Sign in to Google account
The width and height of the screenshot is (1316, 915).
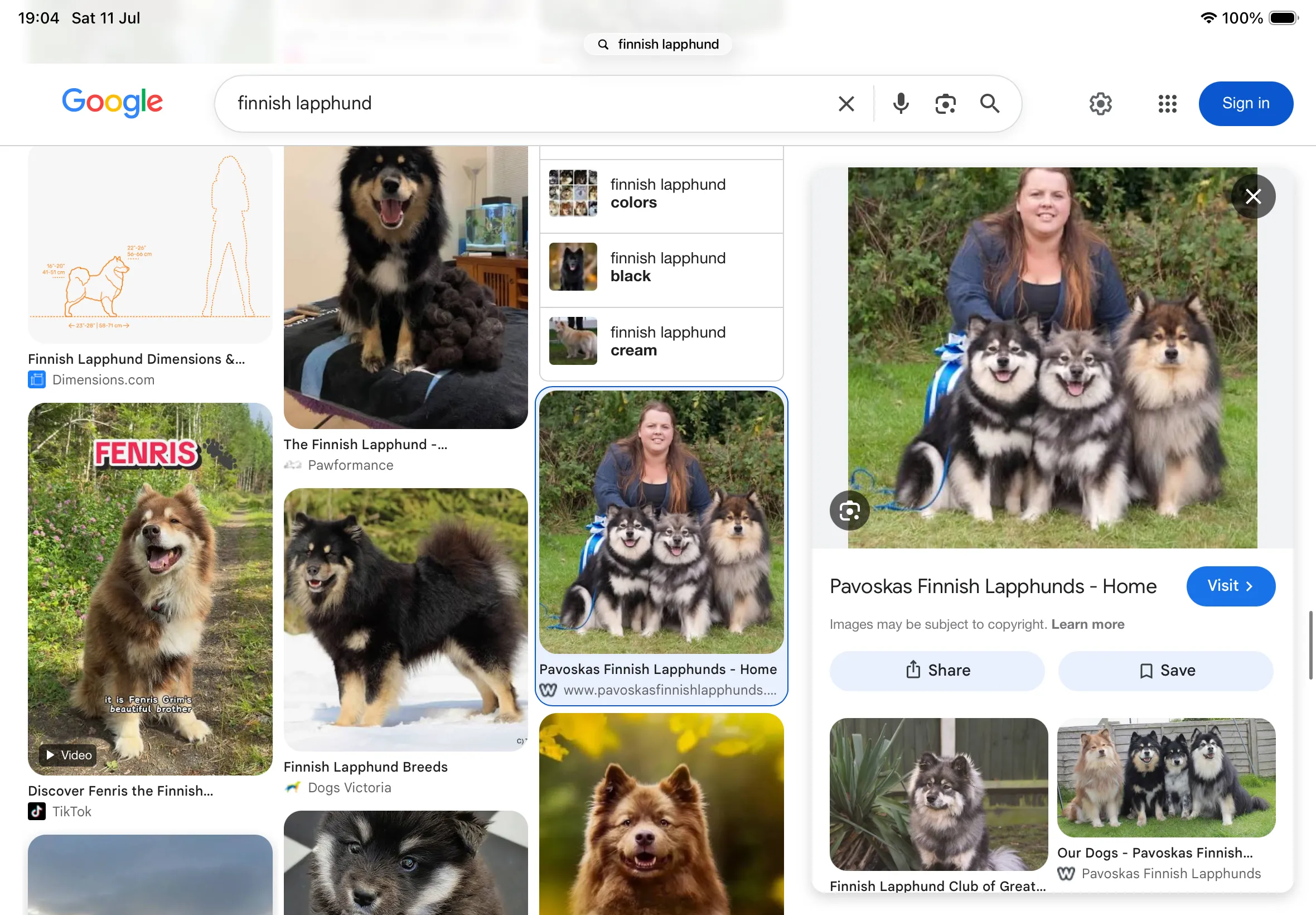click(1246, 104)
